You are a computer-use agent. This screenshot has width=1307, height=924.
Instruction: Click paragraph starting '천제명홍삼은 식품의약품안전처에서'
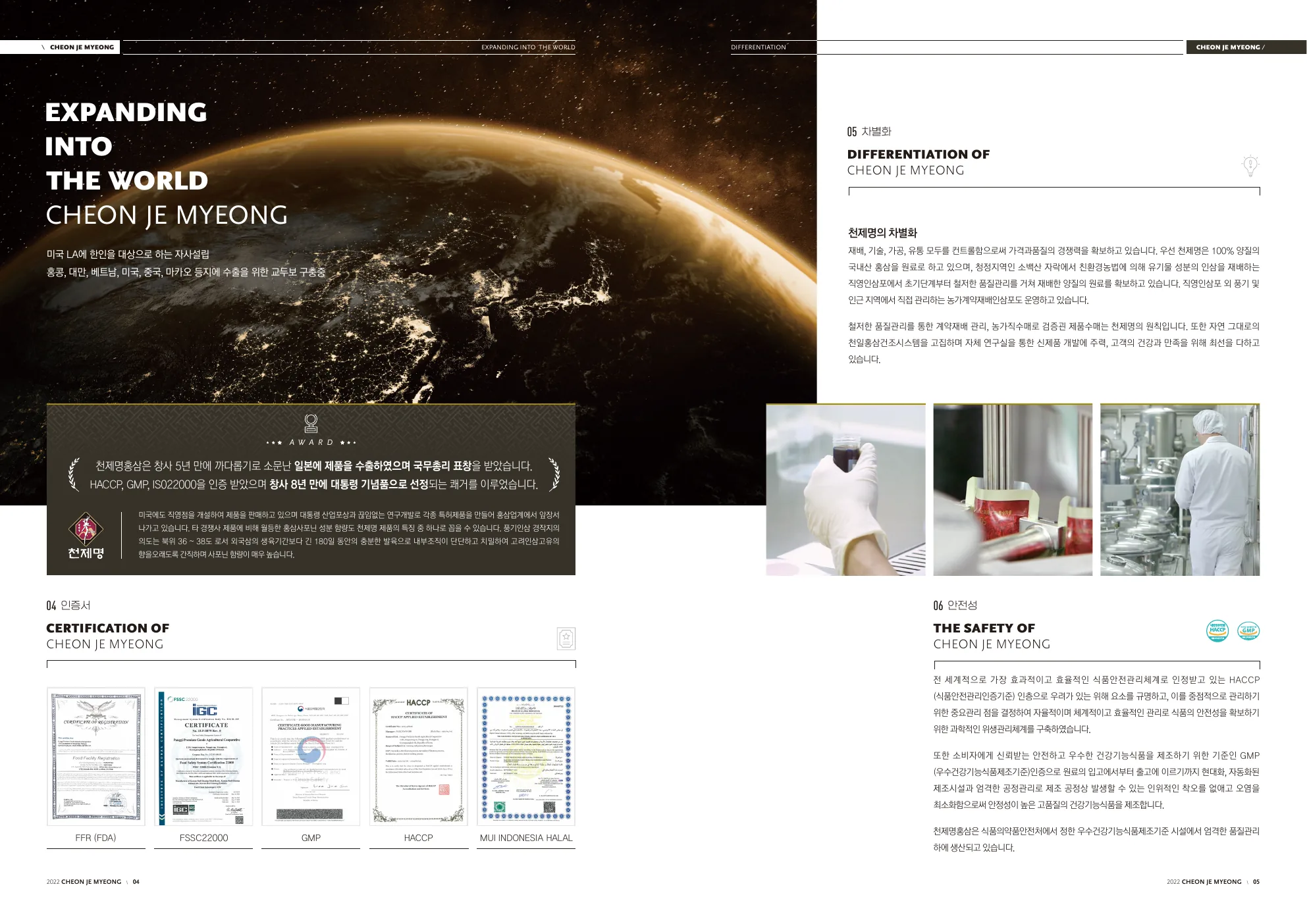tap(1096, 840)
